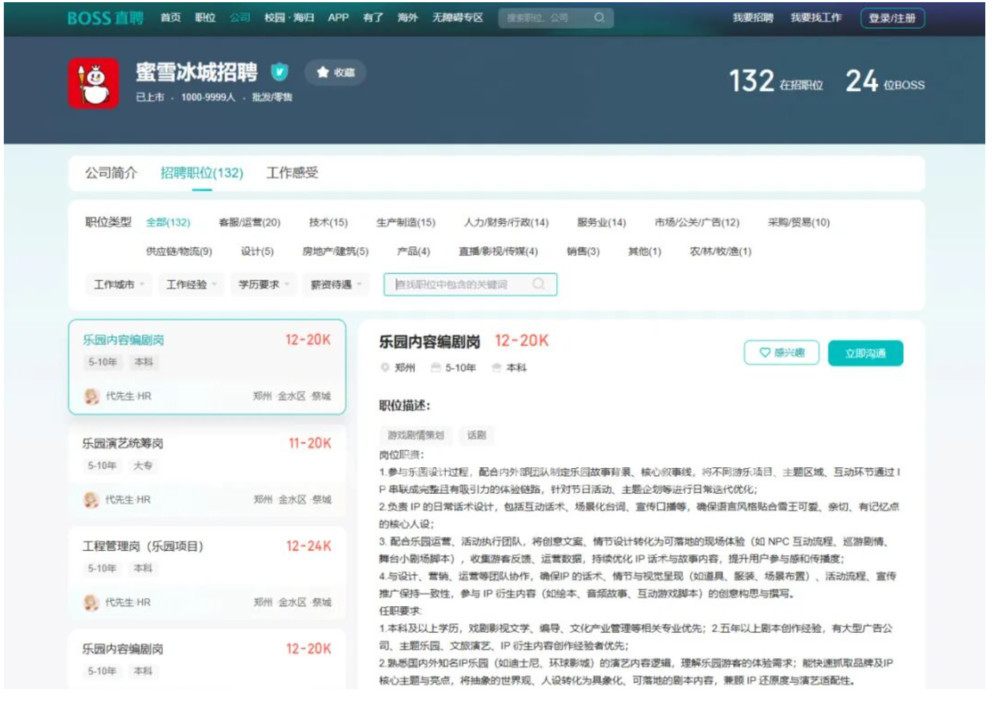Open the 工作城市 dropdown
Viewport: 1000px width, 701px height.
tap(119, 285)
